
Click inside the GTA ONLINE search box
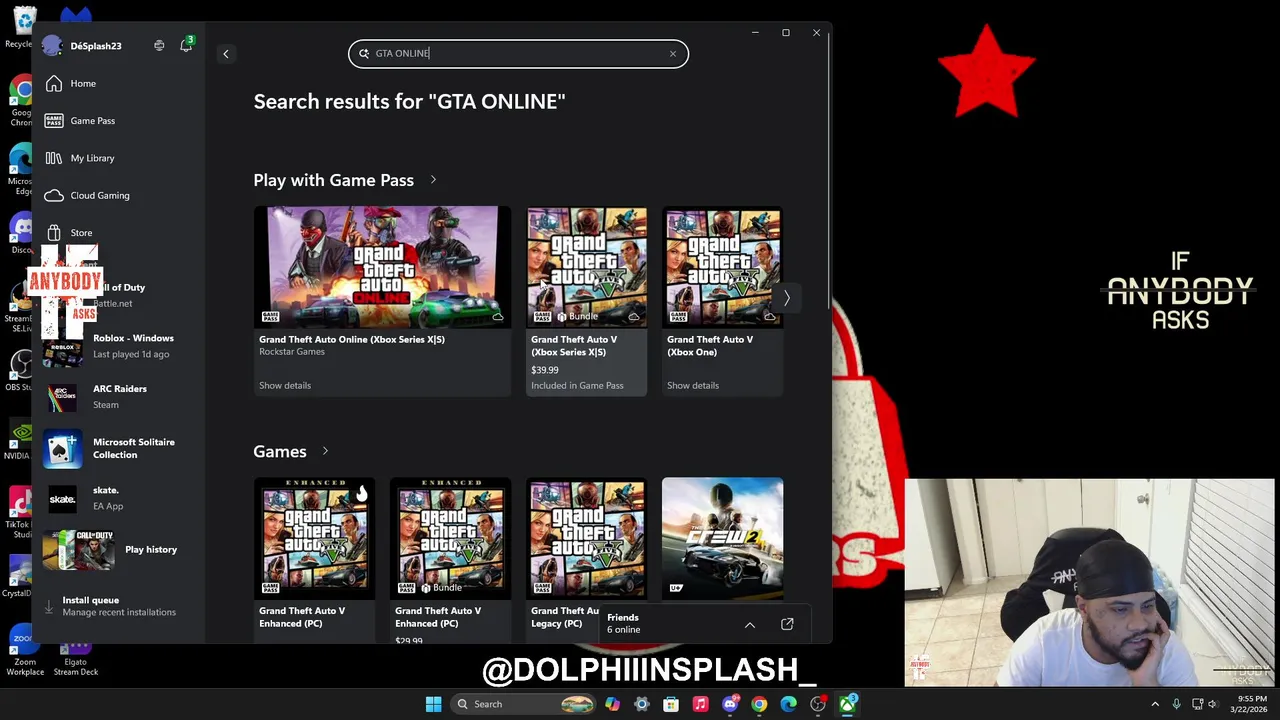pos(518,54)
